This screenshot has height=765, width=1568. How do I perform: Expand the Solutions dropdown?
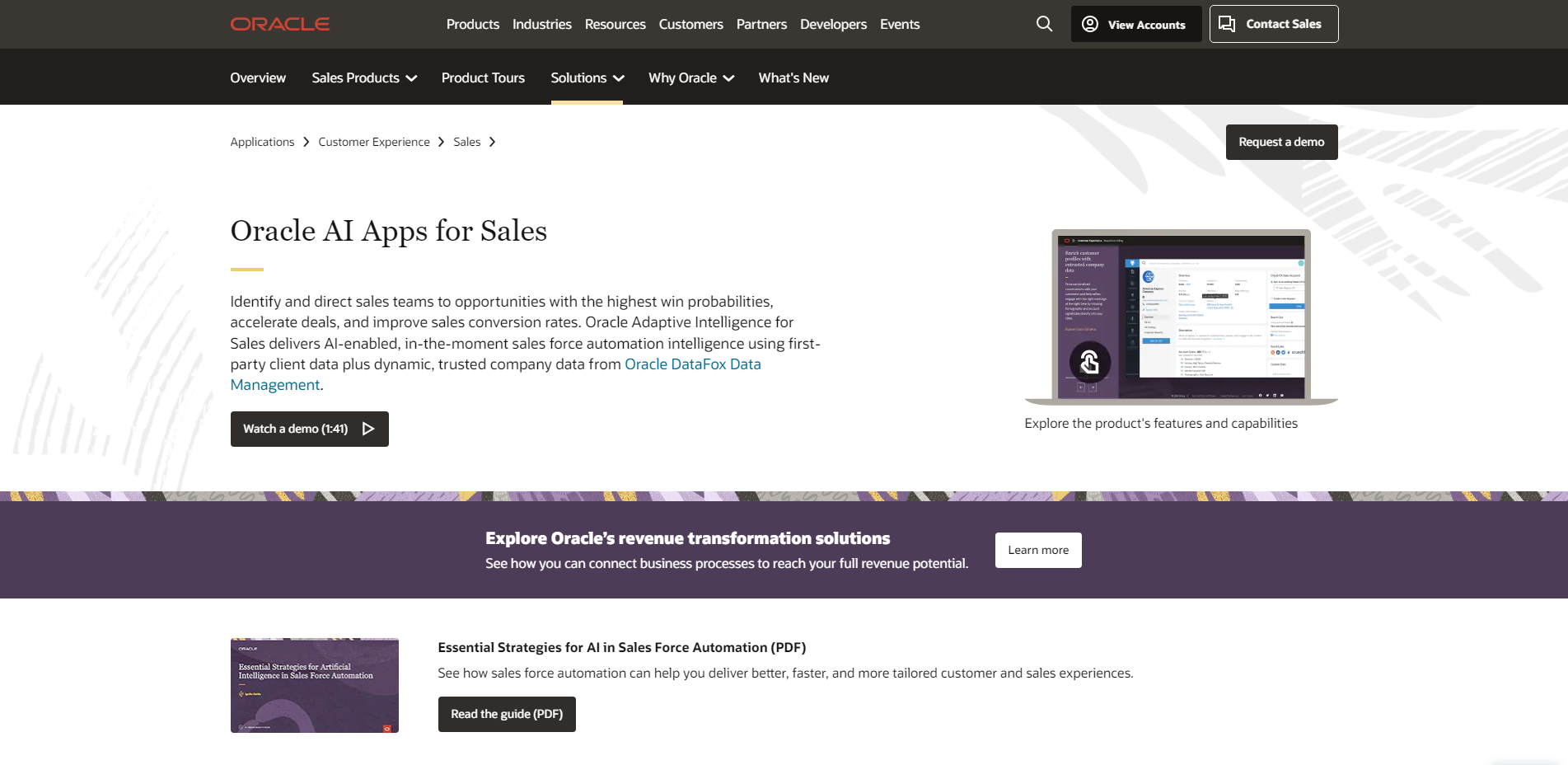587,77
